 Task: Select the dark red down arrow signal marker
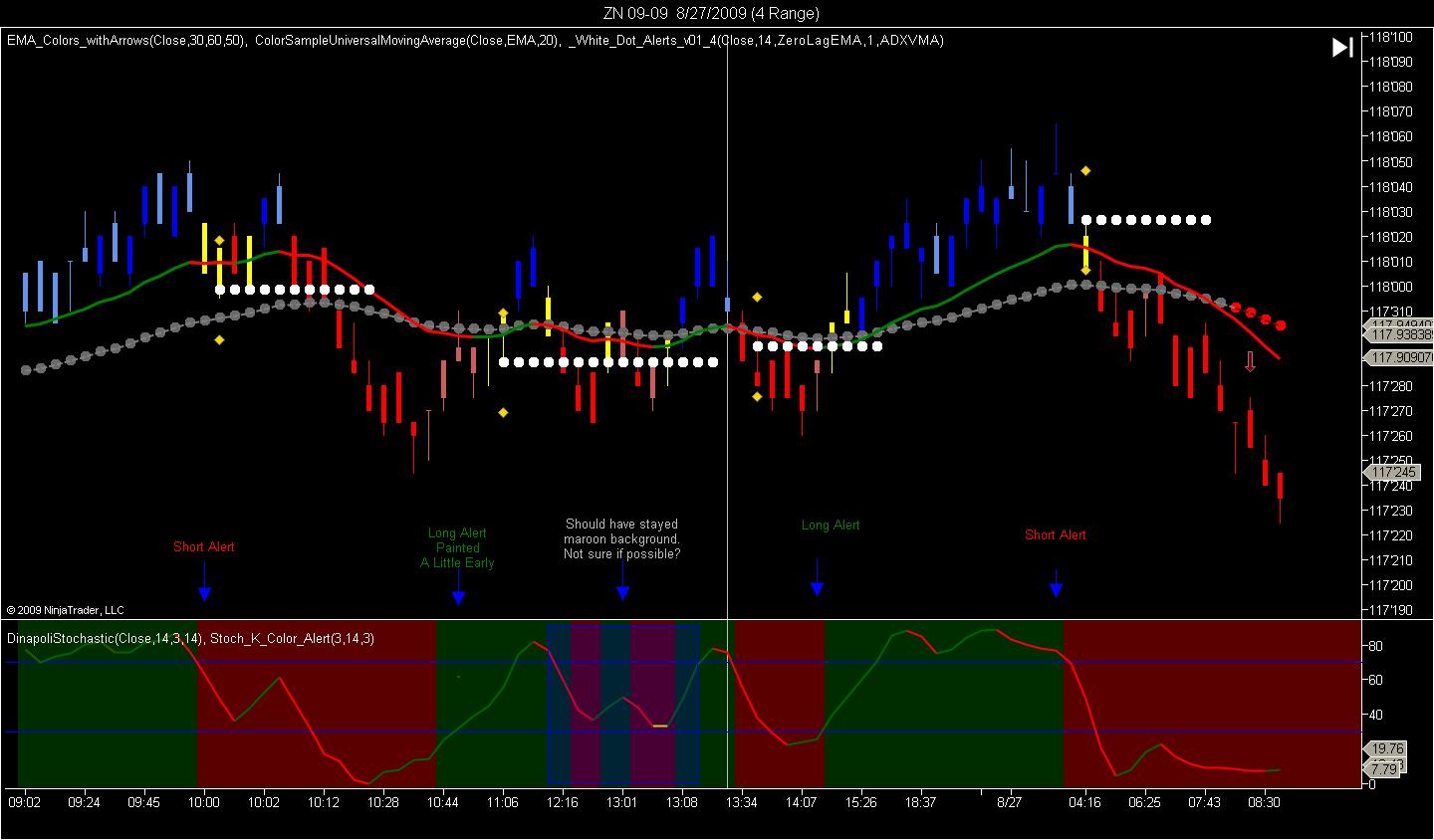point(1250,361)
